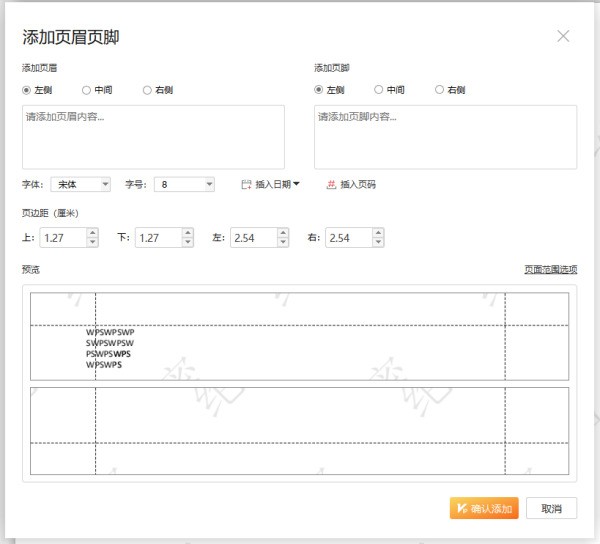Open the 页面范围选项 link

coord(550,270)
